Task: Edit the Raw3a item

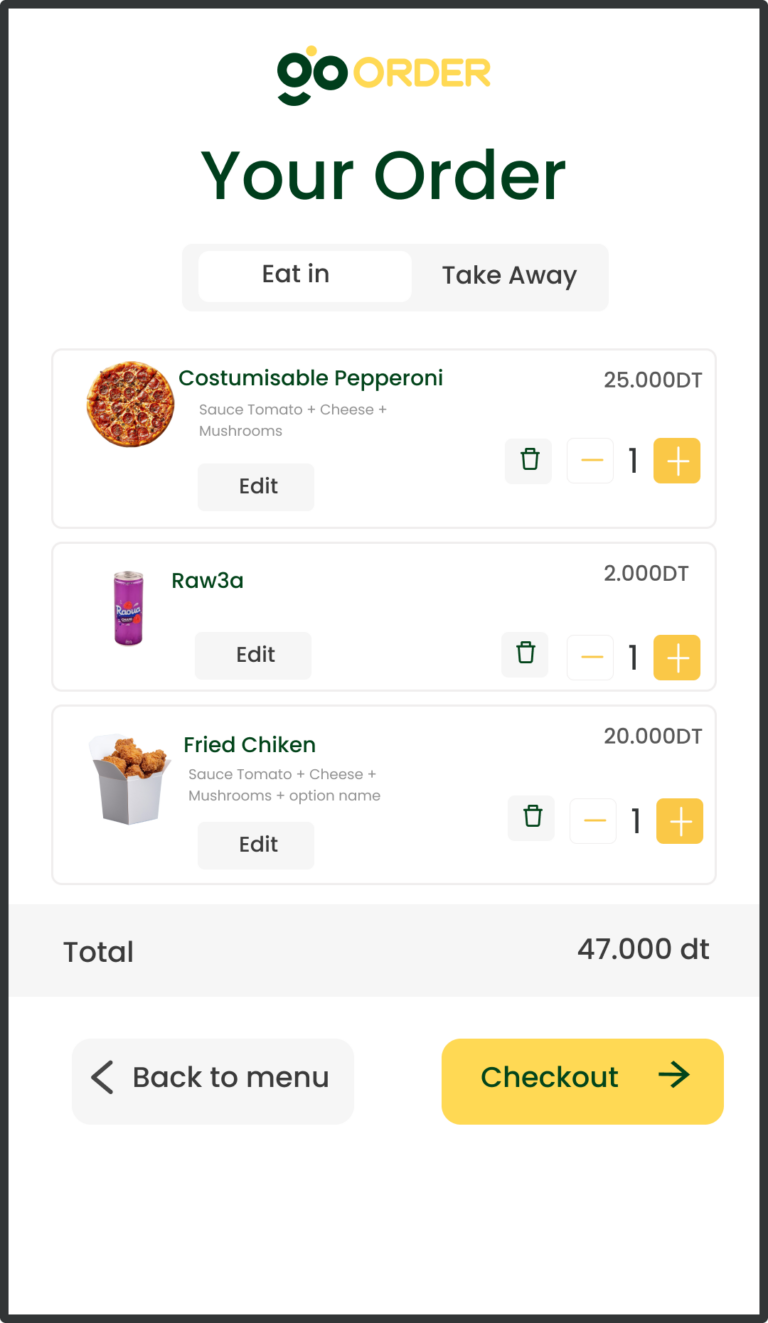Action: [x=254, y=656]
